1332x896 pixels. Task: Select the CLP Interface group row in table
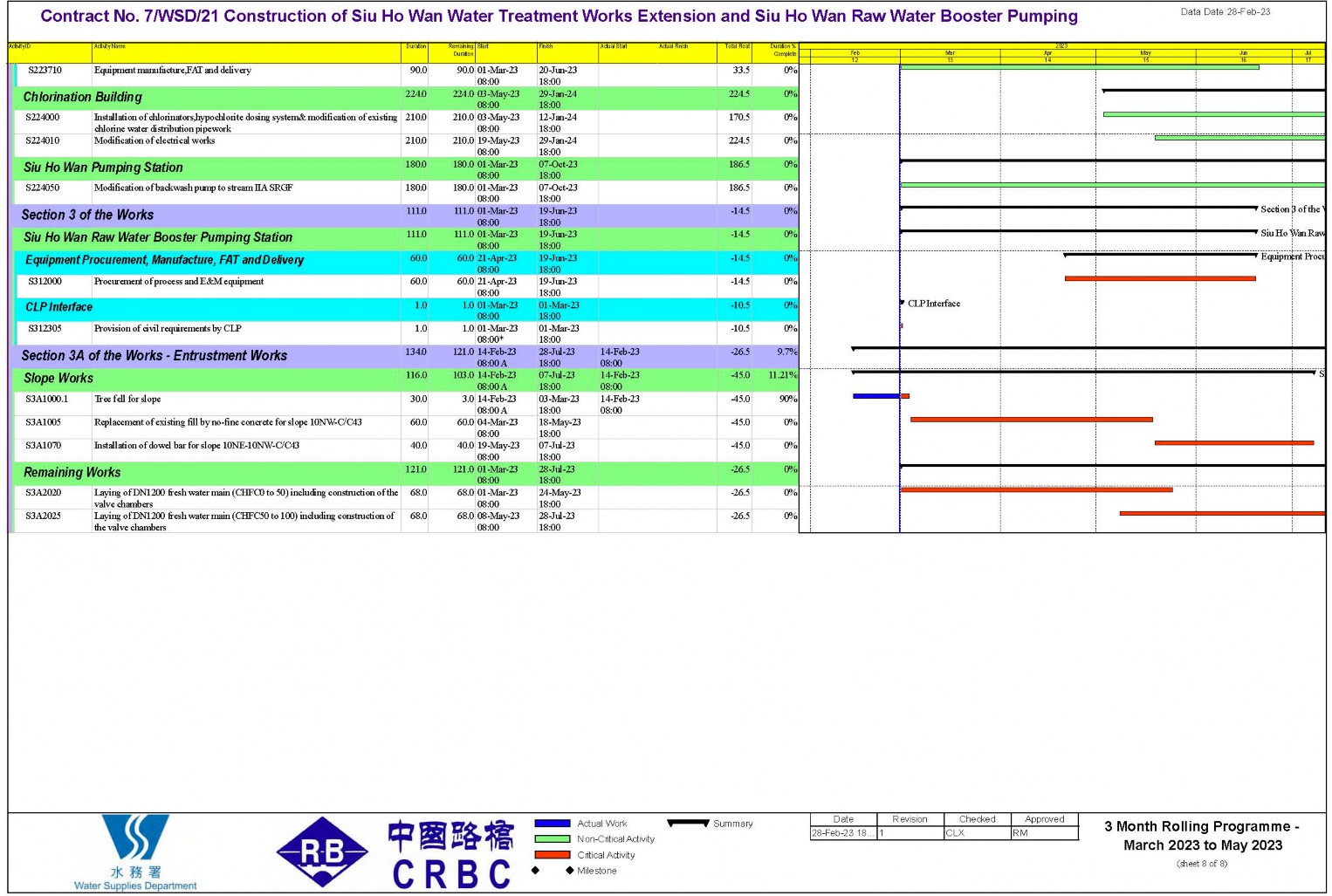pos(405,310)
